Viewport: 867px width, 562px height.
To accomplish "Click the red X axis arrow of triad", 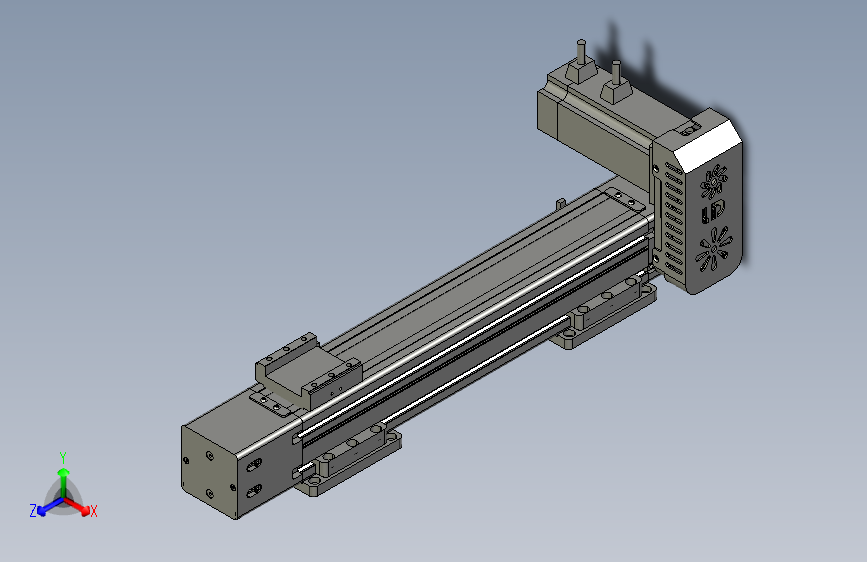I will pyautogui.click(x=77, y=507).
